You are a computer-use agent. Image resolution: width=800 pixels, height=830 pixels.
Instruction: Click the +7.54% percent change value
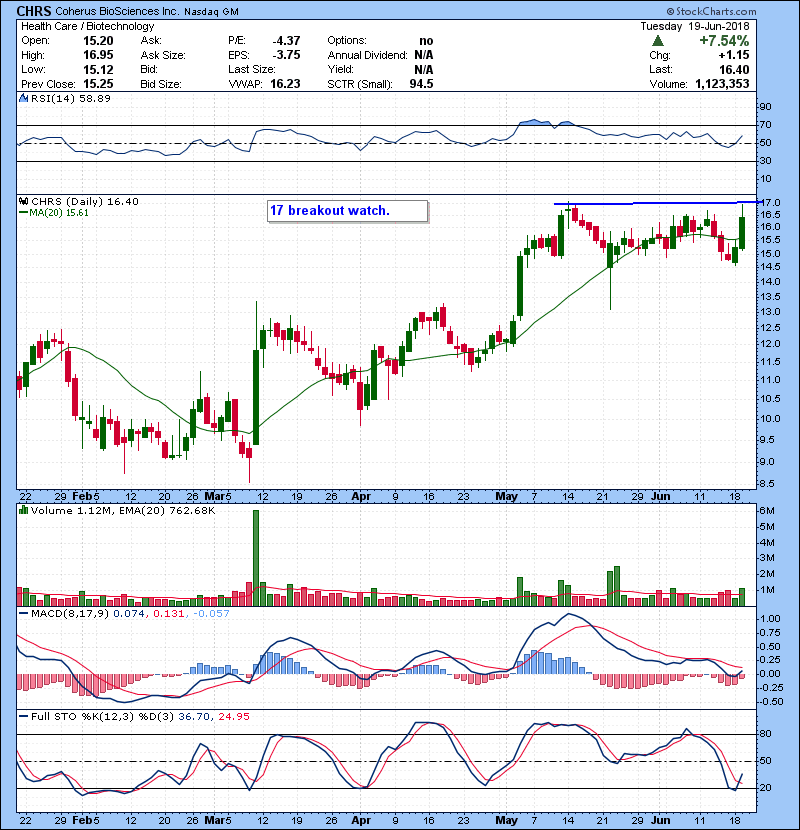click(x=724, y=41)
